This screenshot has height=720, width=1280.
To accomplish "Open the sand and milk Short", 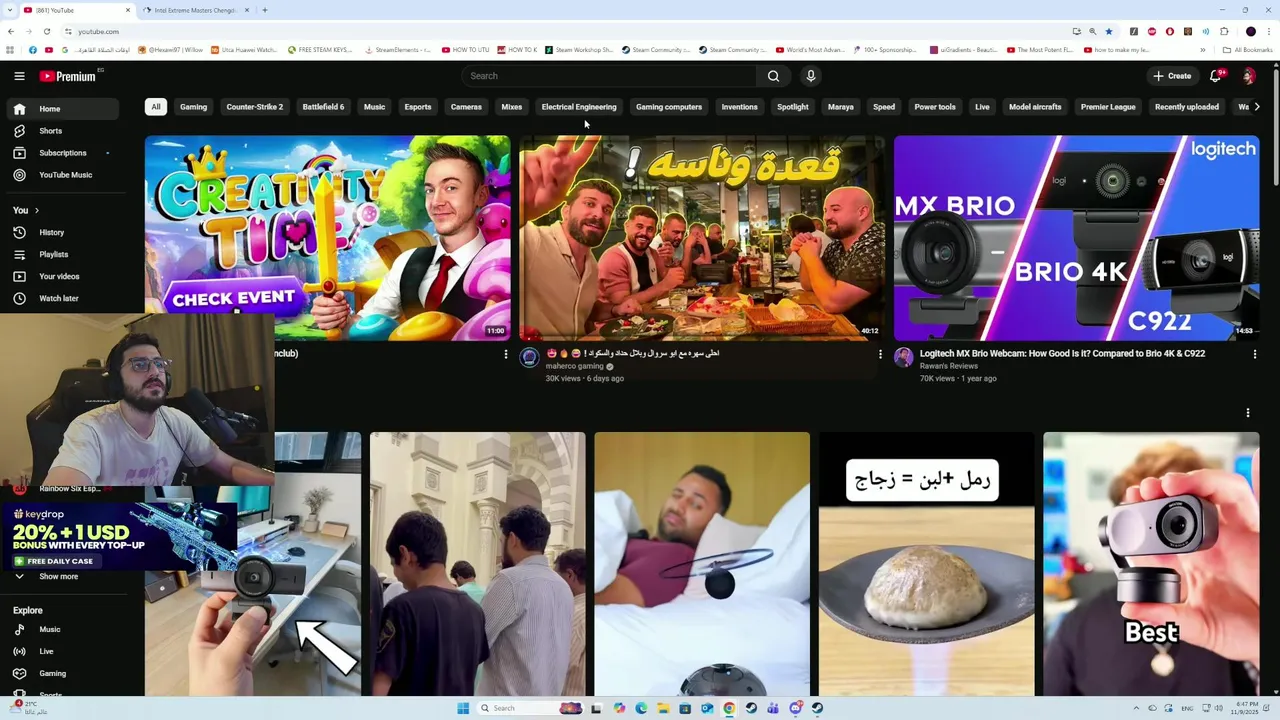I will [926, 564].
